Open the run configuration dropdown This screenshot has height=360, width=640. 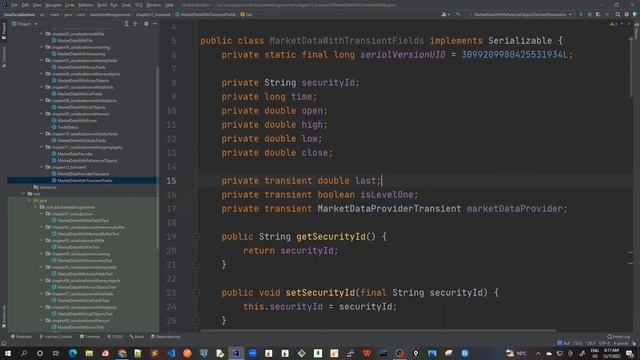coord(521,14)
